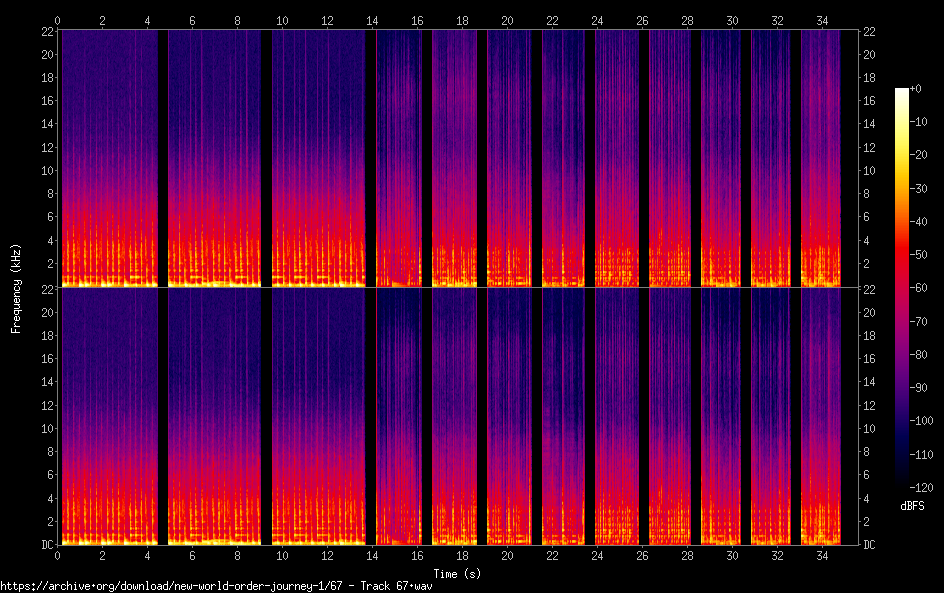Click the 0 second tick on top time axis
Viewport: 944px width, 593px height.
click(58, 19)
